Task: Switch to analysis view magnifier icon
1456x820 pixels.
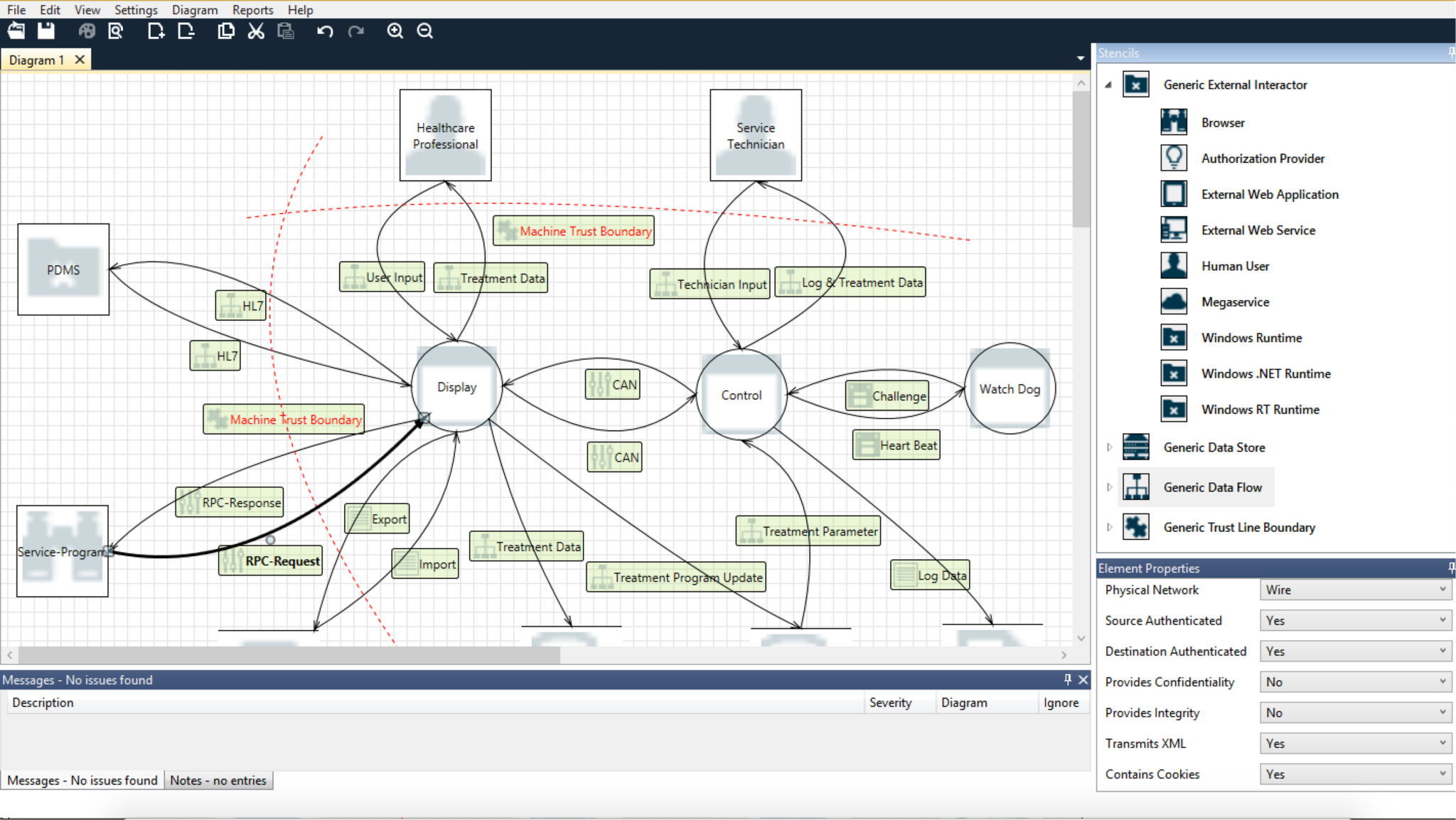Action: pyautogui.click(x=116, y=31)
